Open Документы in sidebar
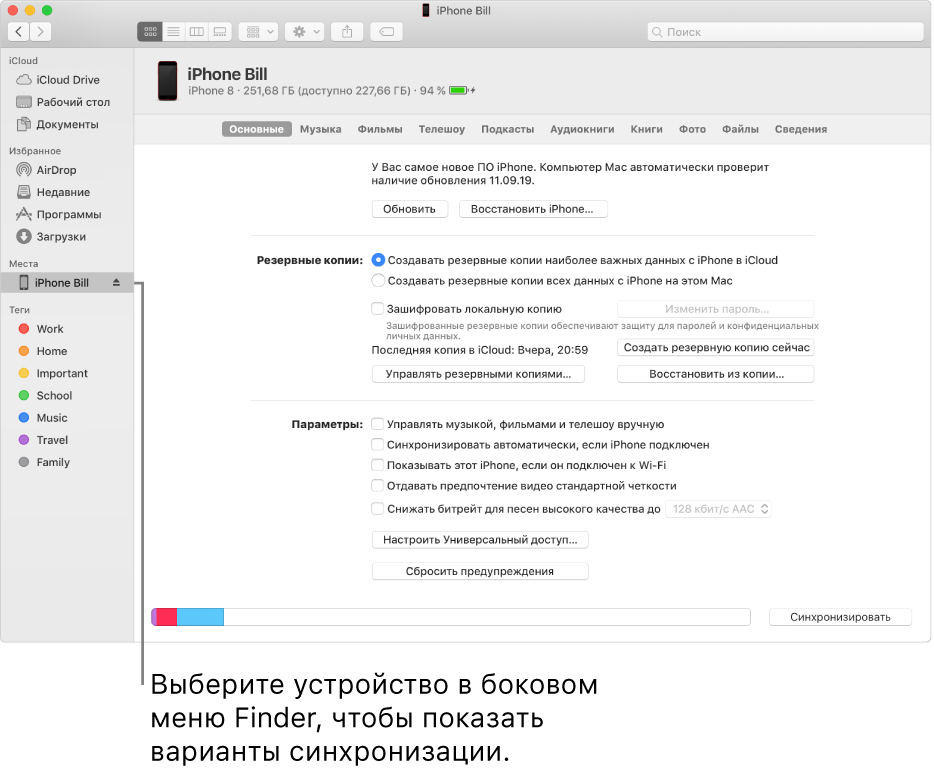 click(67, 124)
